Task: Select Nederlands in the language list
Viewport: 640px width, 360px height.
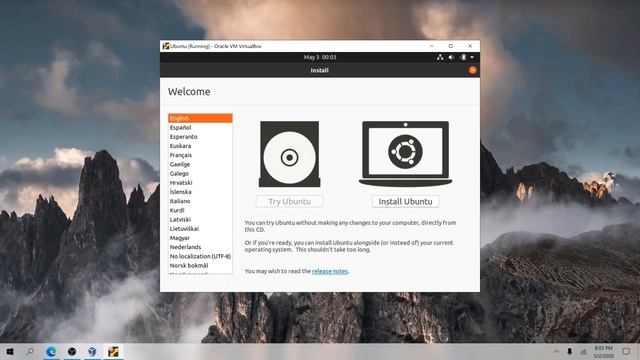Action: pos(200,247)
